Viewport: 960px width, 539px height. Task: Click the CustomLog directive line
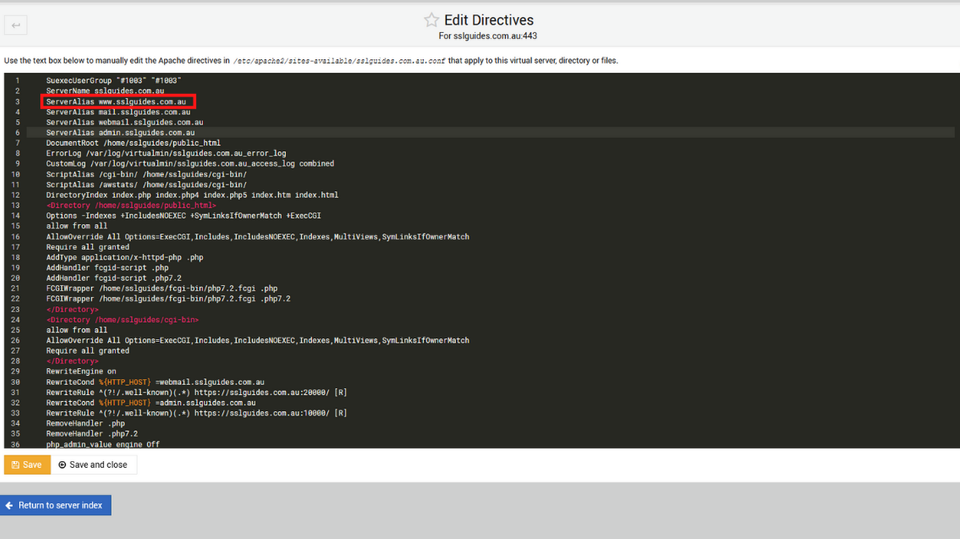click(190, 163)
